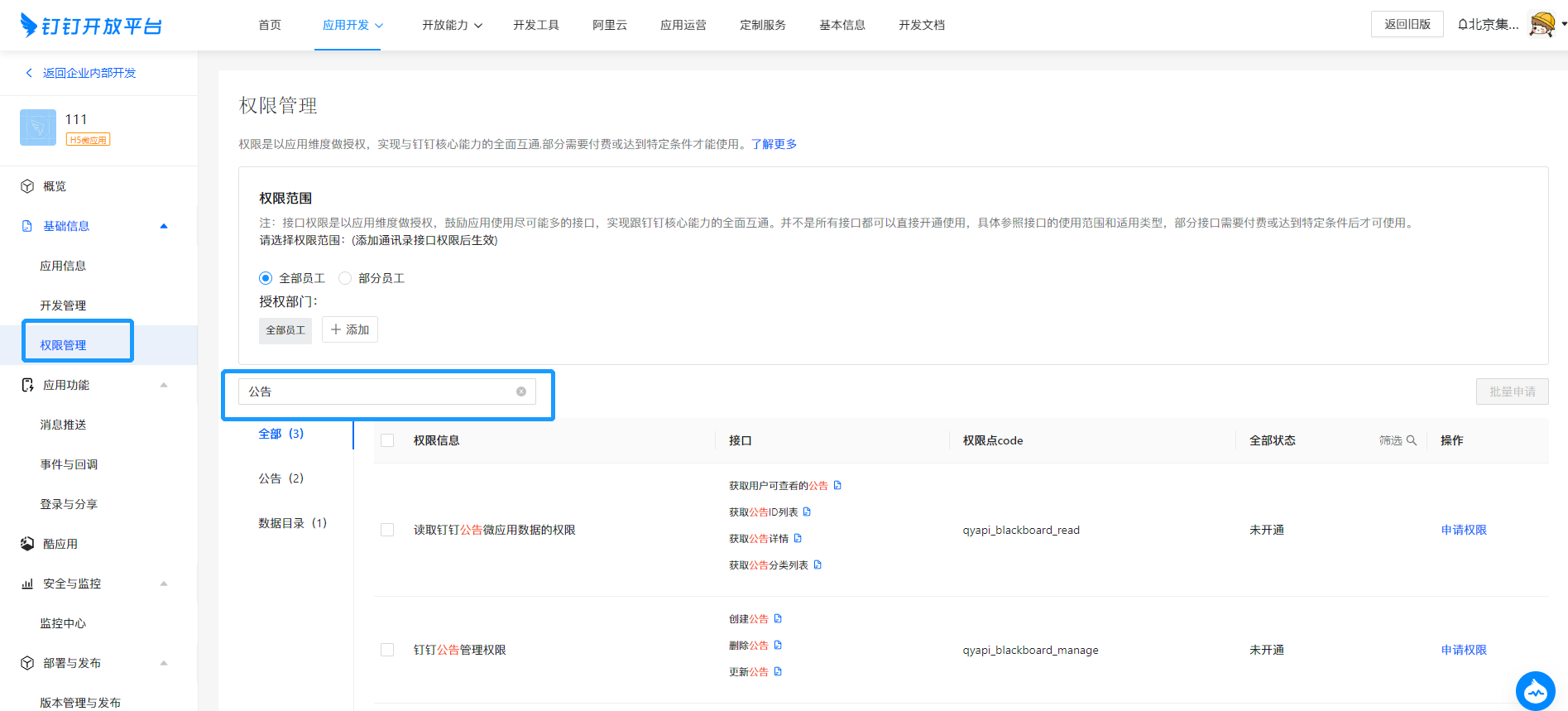Image resolution: width=1568 pixels, height=711 pixels.
Task: Click the 返回企业内部开发 link
Action: (89, 73)
